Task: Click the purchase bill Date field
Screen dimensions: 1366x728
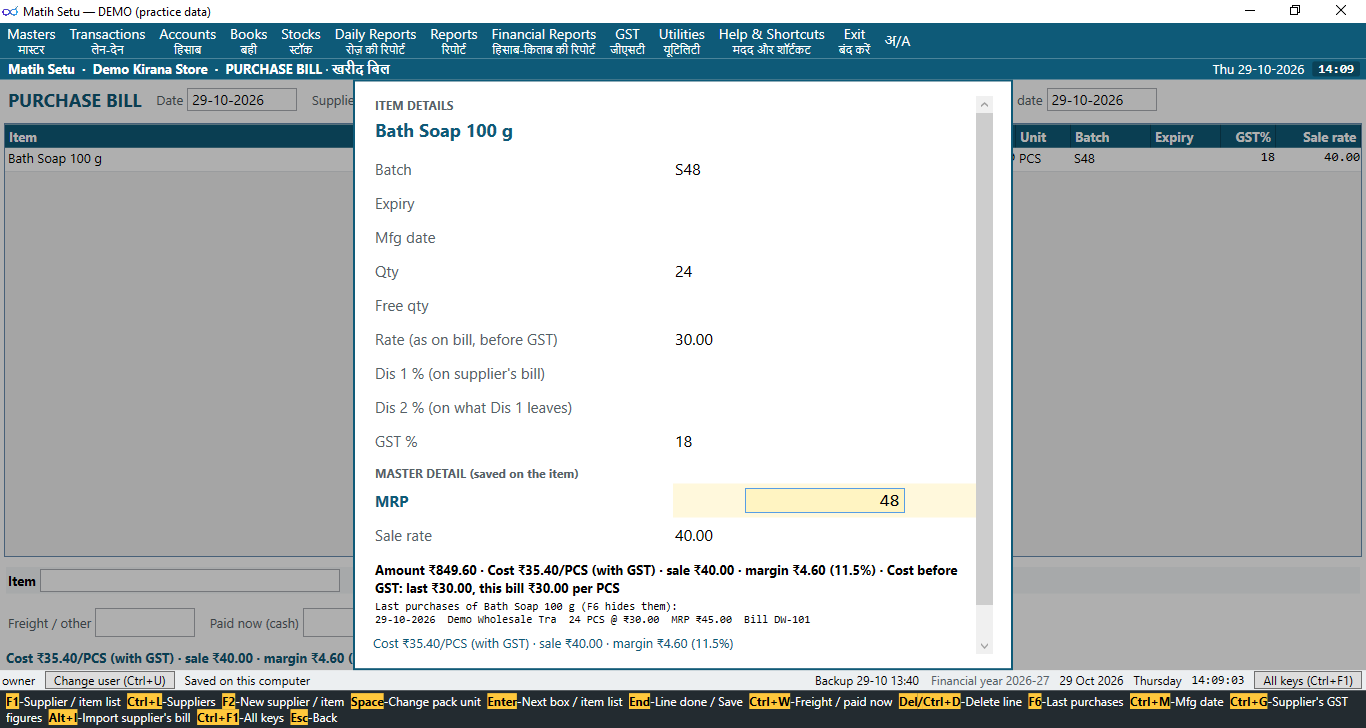Action: (242, 100)
